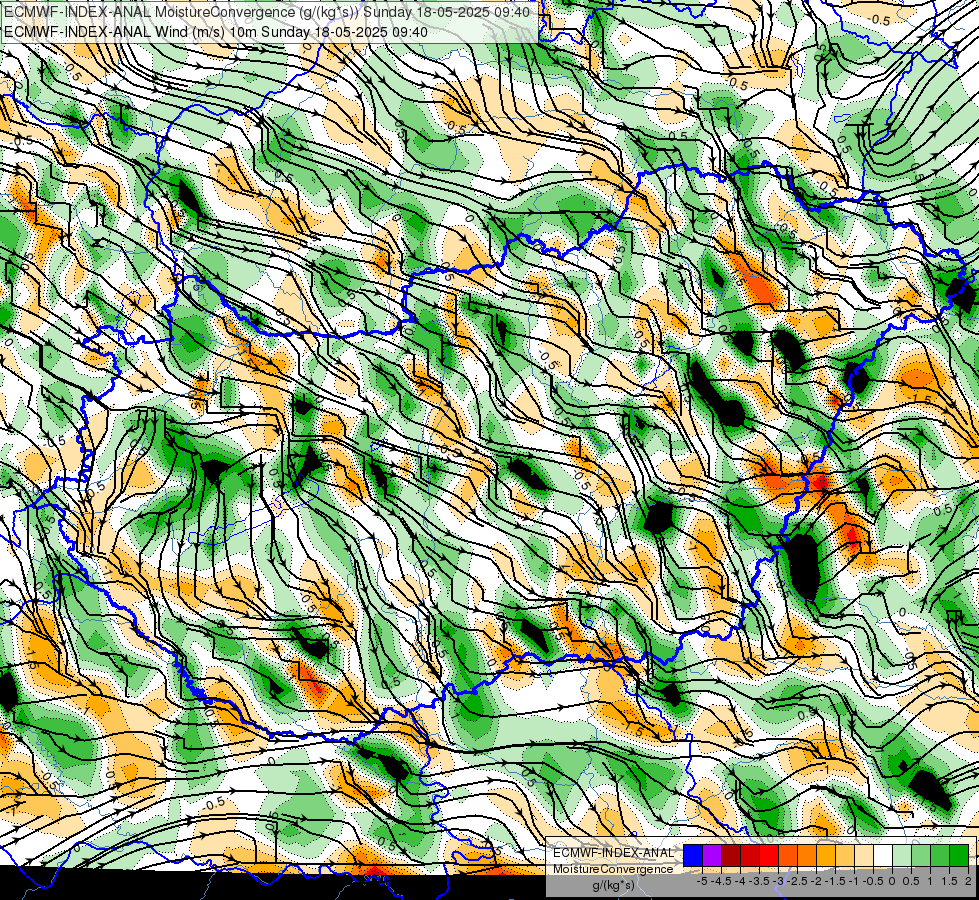Click the medium green swatch between 1 and 1.5
The width and height of the screenshot is (979, 900).
coord(940,855)
